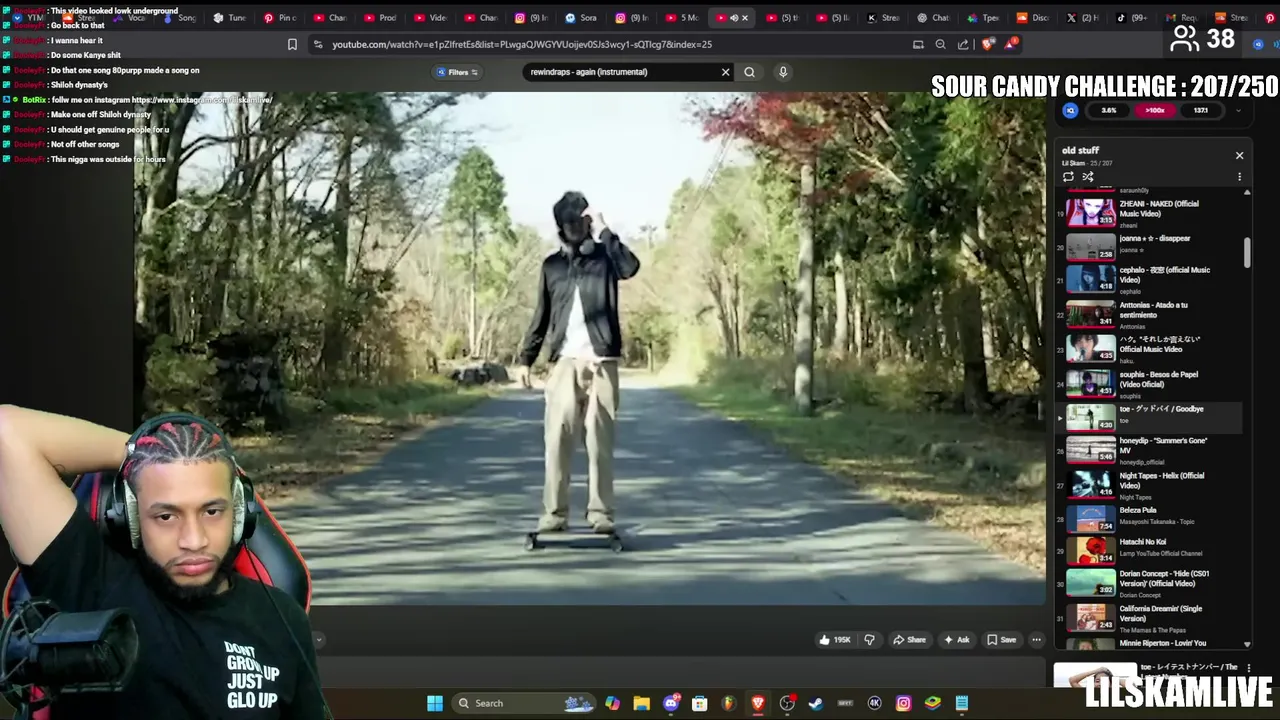Open options for the toe recommended video
Screen dimensions: 1280x720
[x=1248, y=668]
